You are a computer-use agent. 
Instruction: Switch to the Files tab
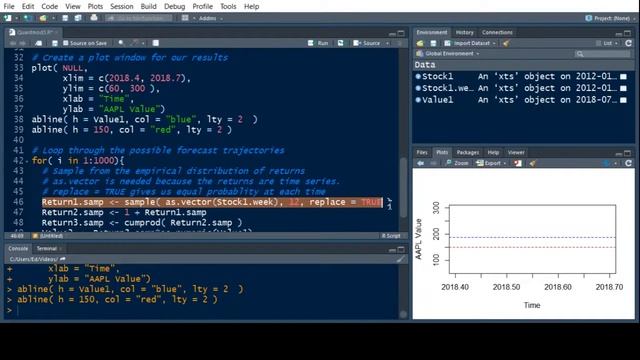[x=422, y=152]
